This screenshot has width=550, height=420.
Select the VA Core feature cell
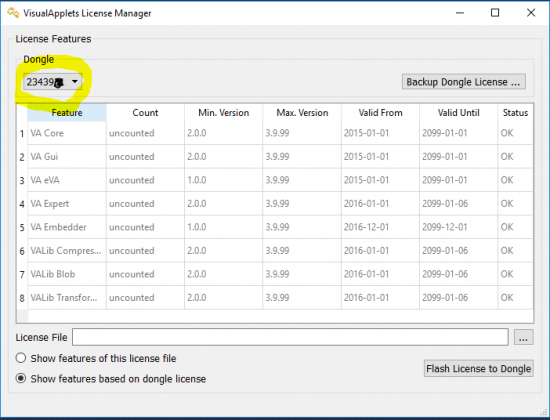coord(67,133)
